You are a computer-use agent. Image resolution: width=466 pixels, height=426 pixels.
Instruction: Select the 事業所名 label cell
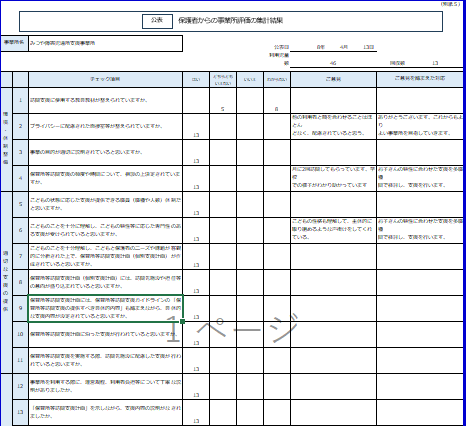(14, 43)
